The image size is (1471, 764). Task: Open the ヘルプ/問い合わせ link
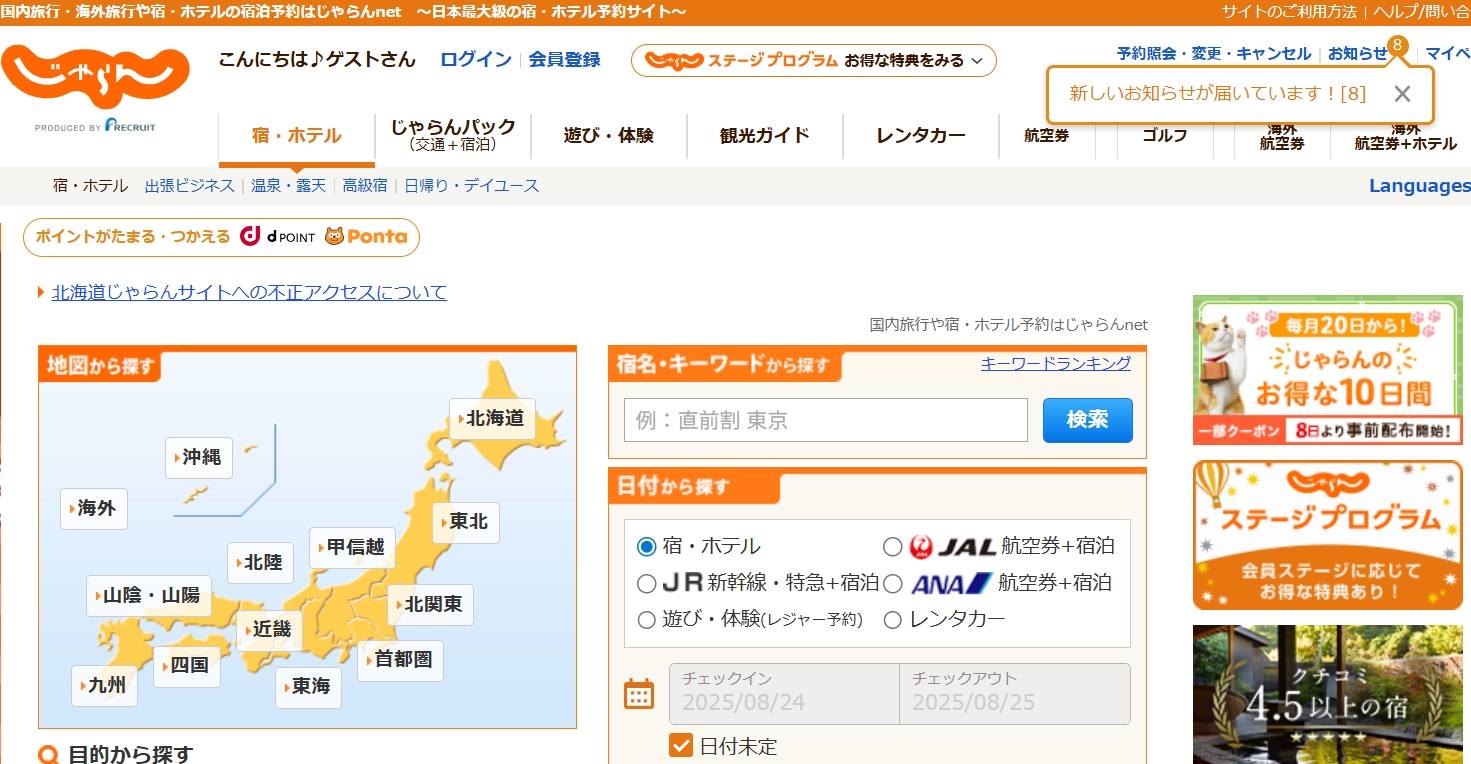coord(1421,12)
